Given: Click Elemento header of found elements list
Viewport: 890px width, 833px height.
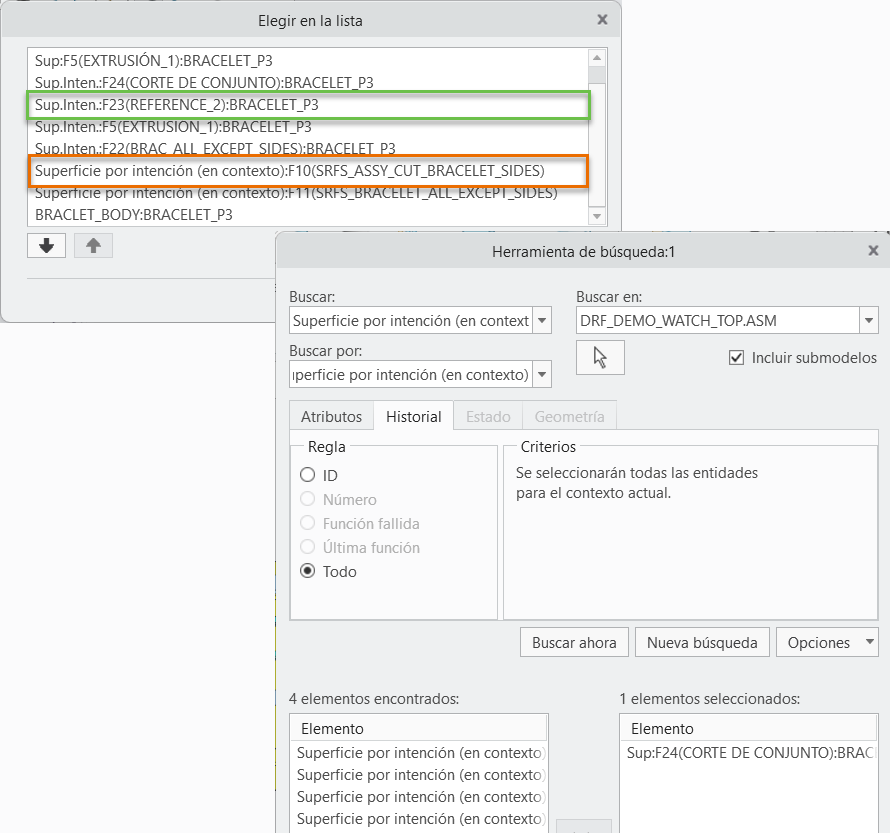Looking at the screenshot, I should 419,729.
